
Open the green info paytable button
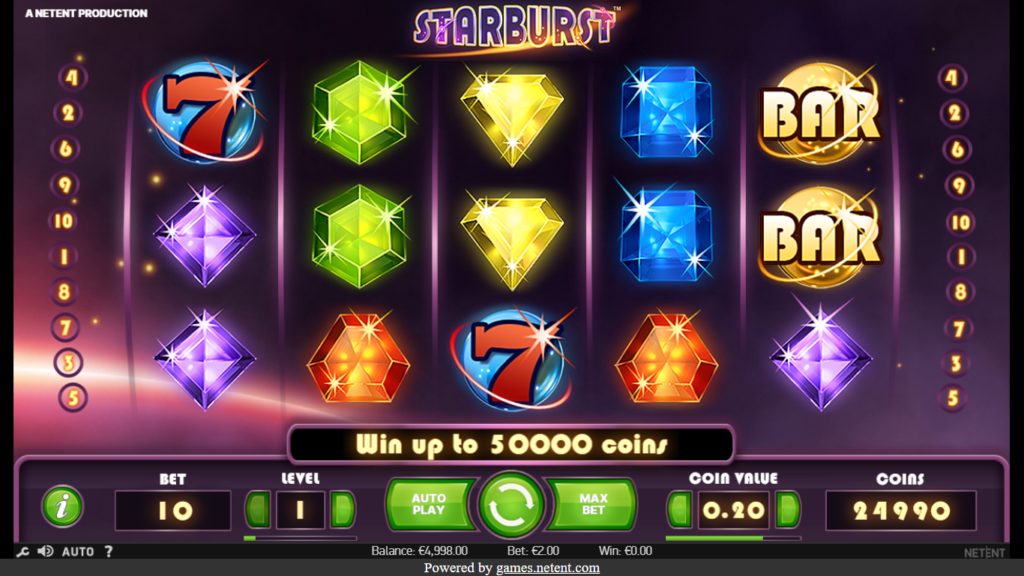pyautogui.click(x=62, y=506)
